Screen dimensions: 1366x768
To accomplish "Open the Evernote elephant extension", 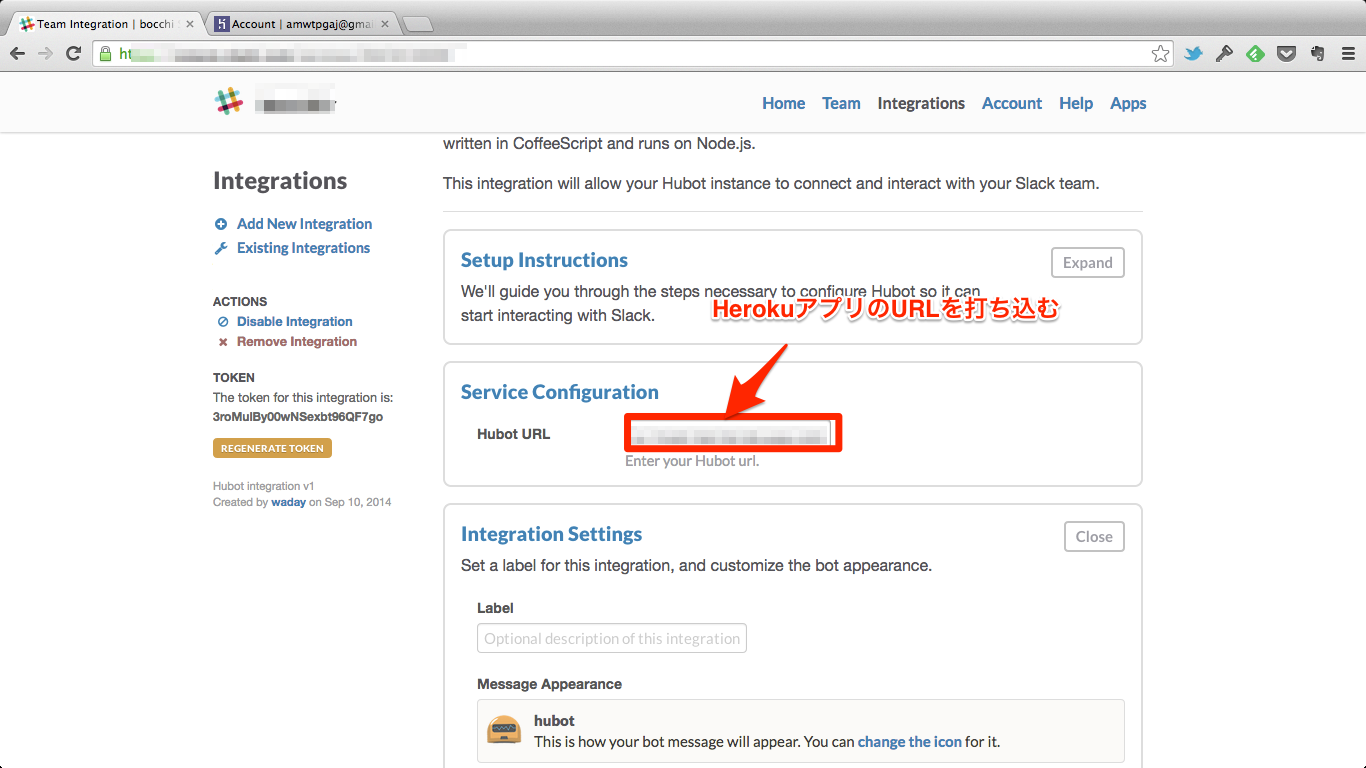I will pos(1318,54).
